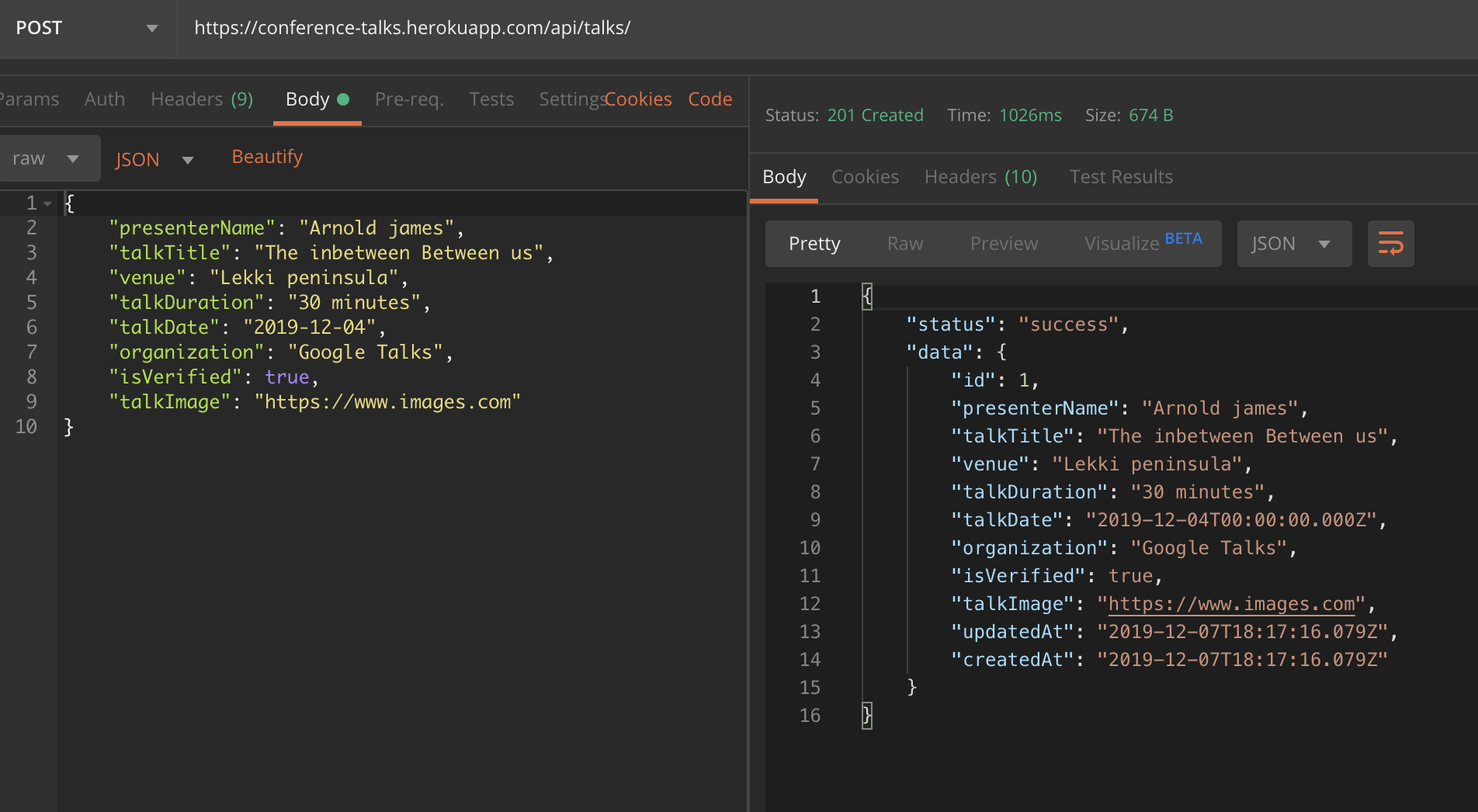Image resolution: width=1478 pixels, height=812 pixels.
Task: Select the Params request tab
Action: click(29, 99)
